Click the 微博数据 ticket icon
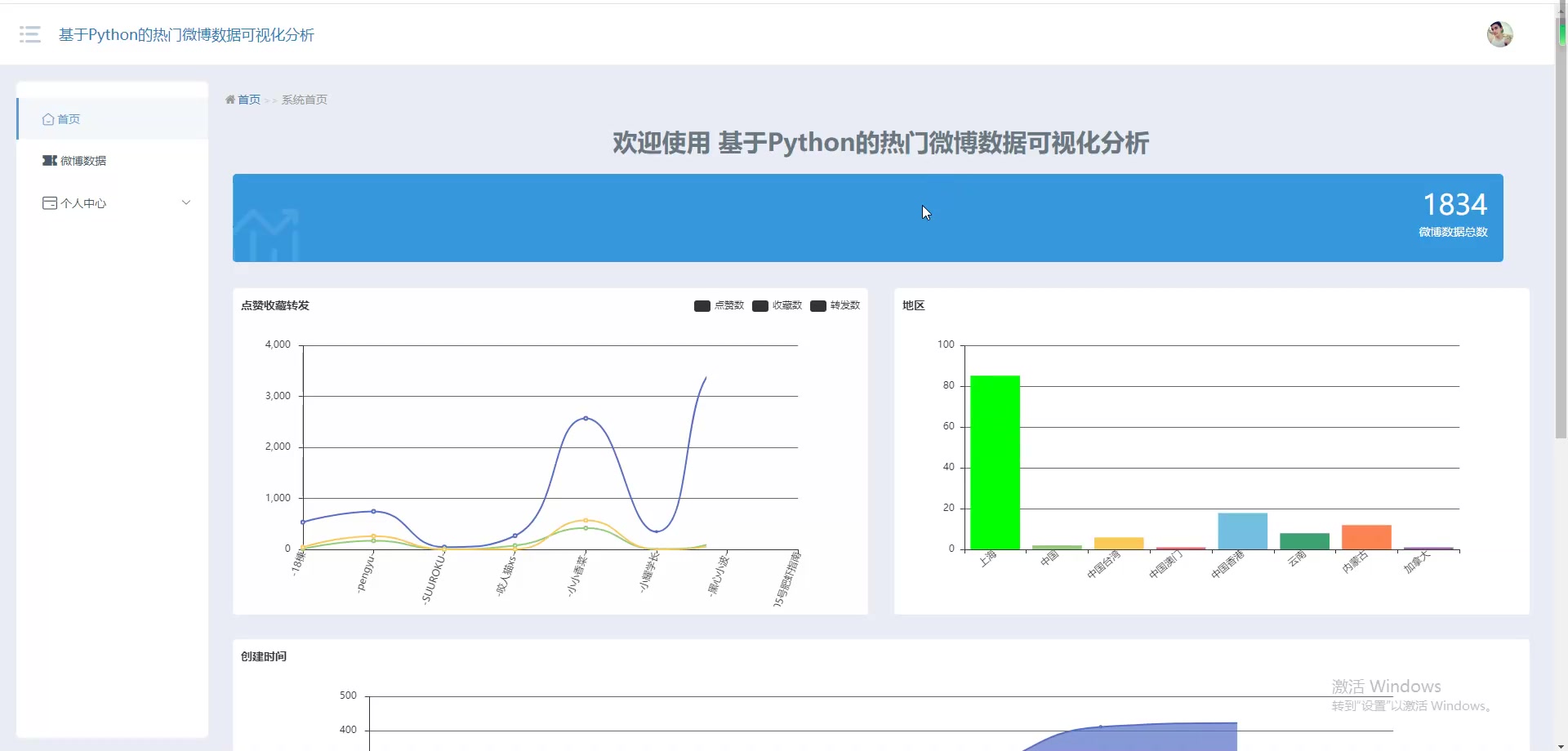 pos(50,161)
